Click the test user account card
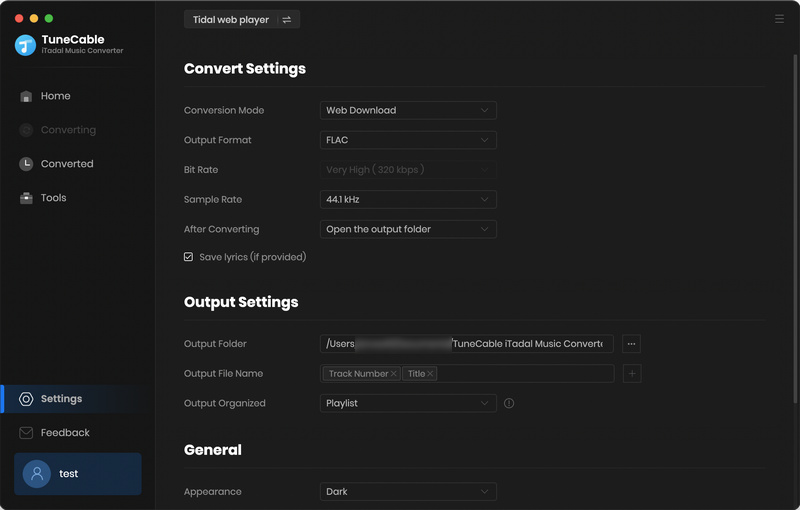This screenshot has width=800, height=510. pyautogui.click(x=78, y=474)
